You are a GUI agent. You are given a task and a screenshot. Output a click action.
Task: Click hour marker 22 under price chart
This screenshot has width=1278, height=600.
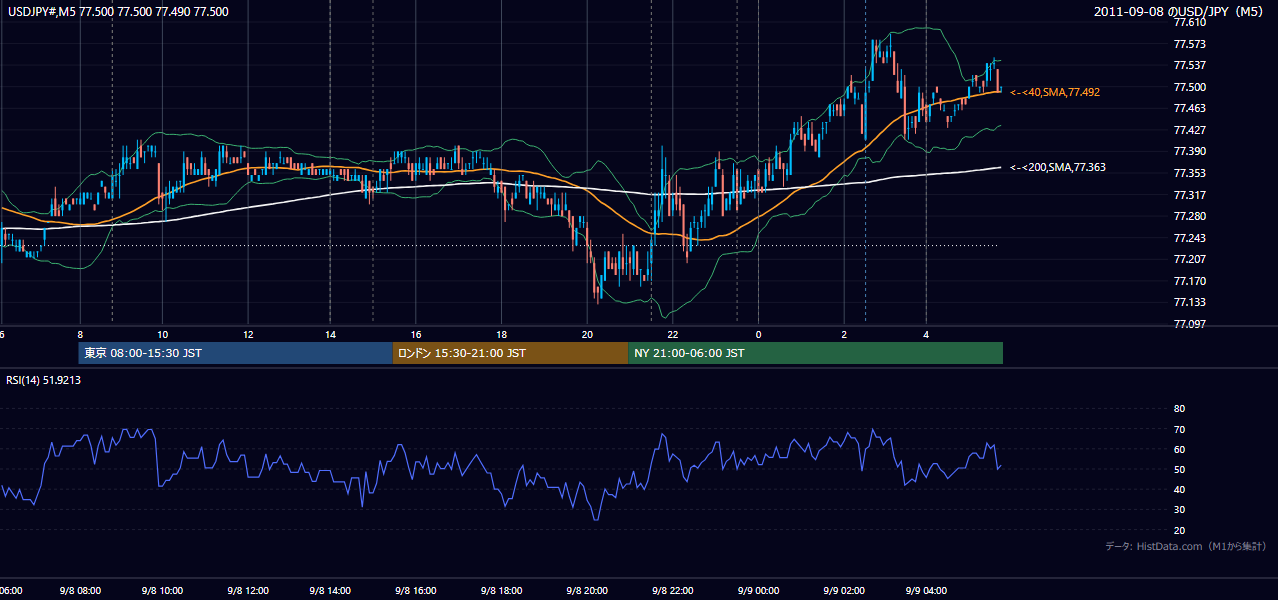click(x=673, y=335)
